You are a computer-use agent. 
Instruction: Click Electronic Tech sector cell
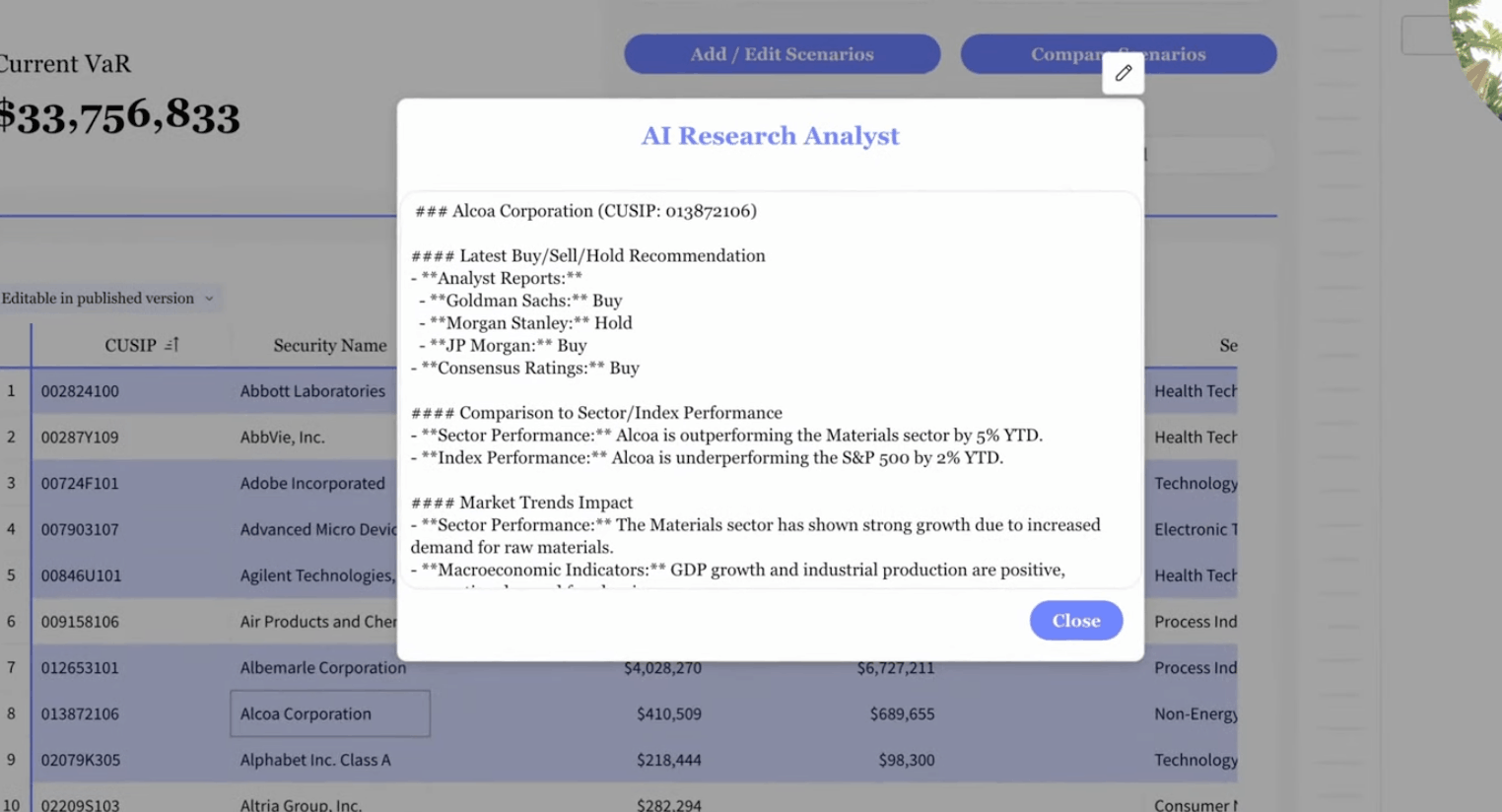pos(1195,529)
